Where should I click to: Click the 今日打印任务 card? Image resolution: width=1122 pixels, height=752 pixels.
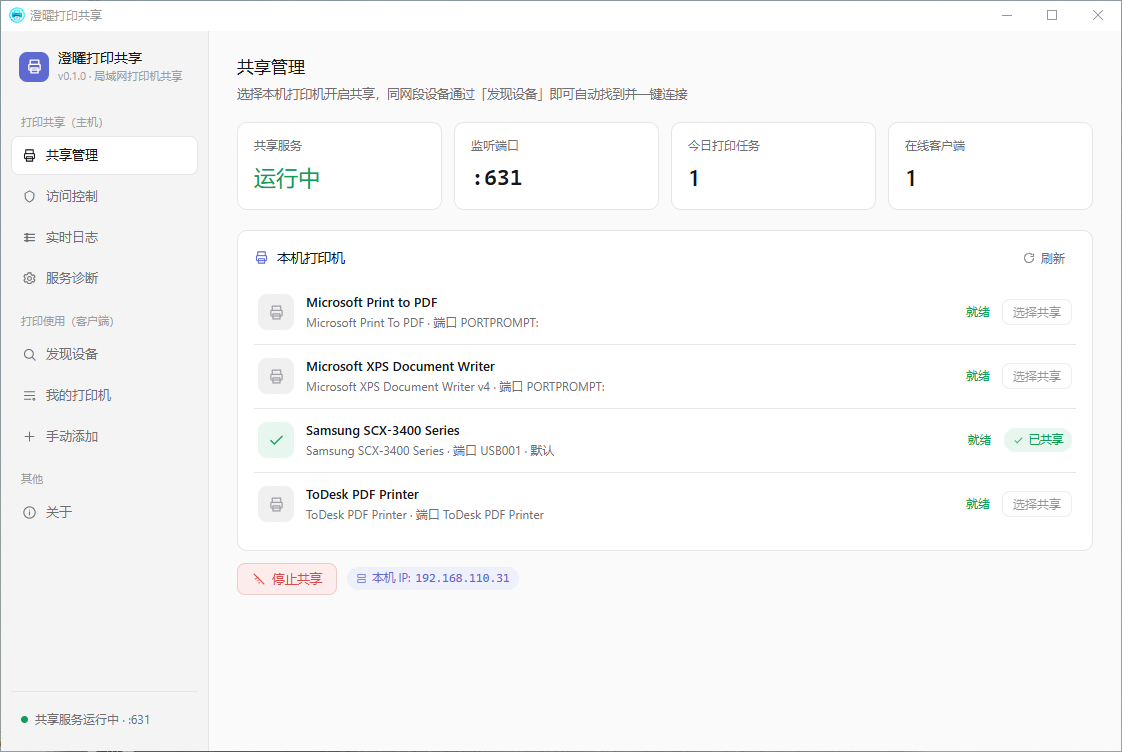[x=773, y=166]
